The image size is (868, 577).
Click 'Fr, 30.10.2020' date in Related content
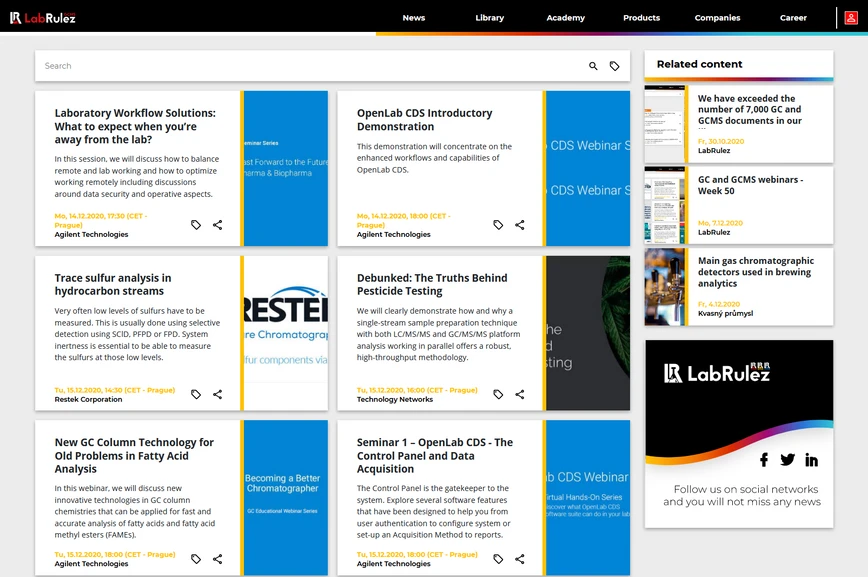click(721, 141)
